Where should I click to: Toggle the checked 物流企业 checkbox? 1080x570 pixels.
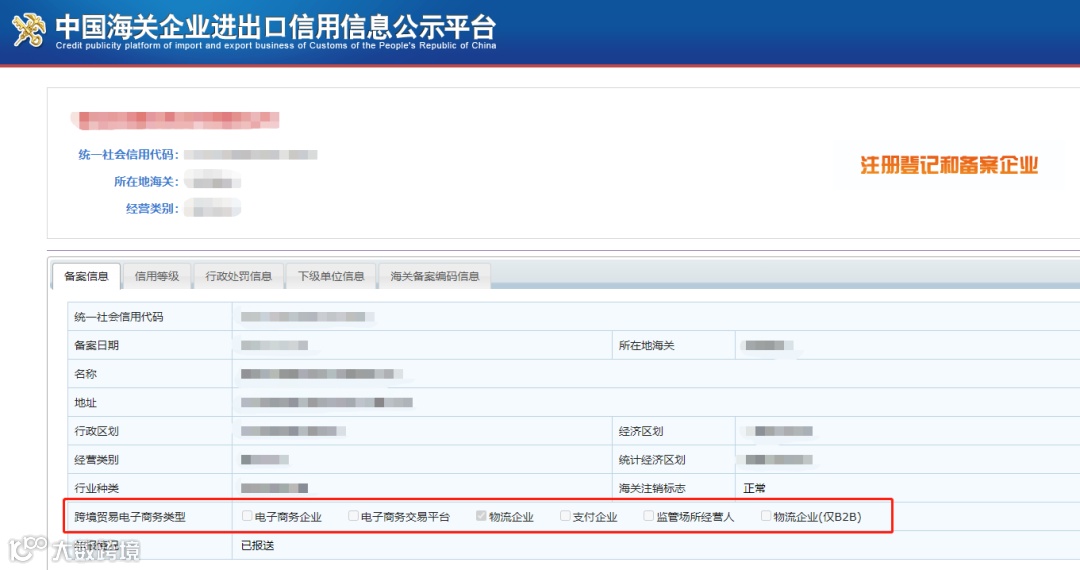coord(481,516)
